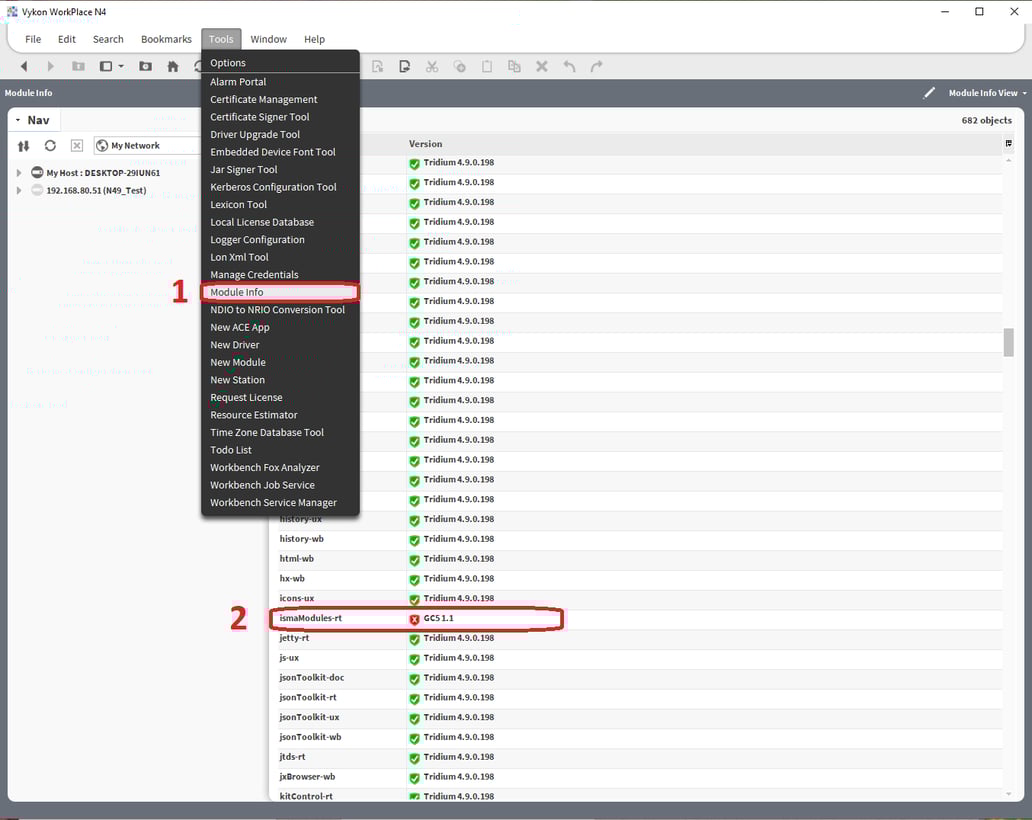Click the green status check beside jetty-rt
1032x820 pixels.
point(413,638)
